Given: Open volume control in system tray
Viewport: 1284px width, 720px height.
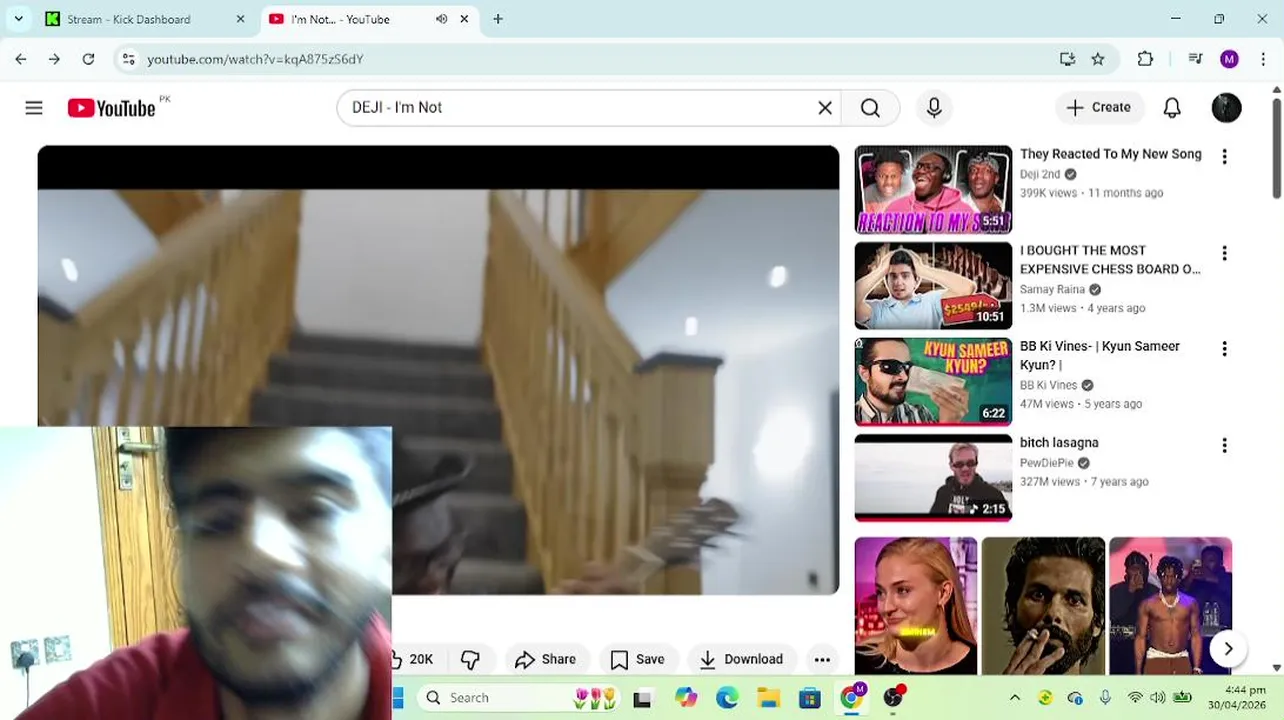Looking at the screenshot, I should click(x=1157, y=698).
